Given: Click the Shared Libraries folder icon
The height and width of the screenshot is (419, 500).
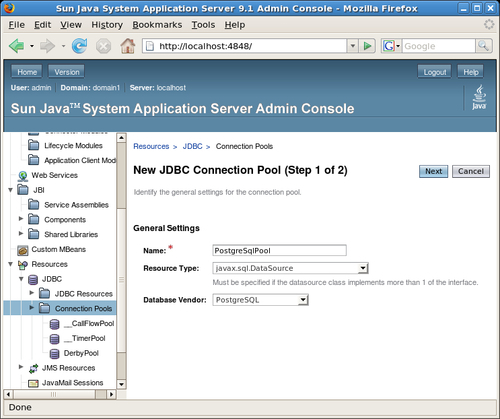Looking at the screenshot, I should (x=33, y=234).
